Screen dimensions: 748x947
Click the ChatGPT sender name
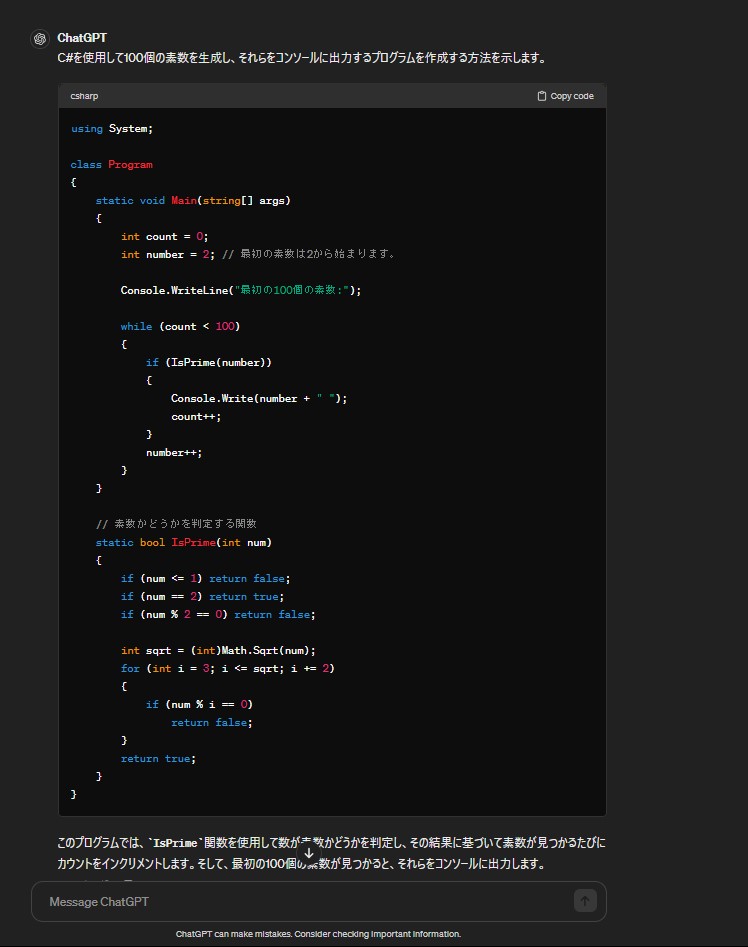click(82, 38)
